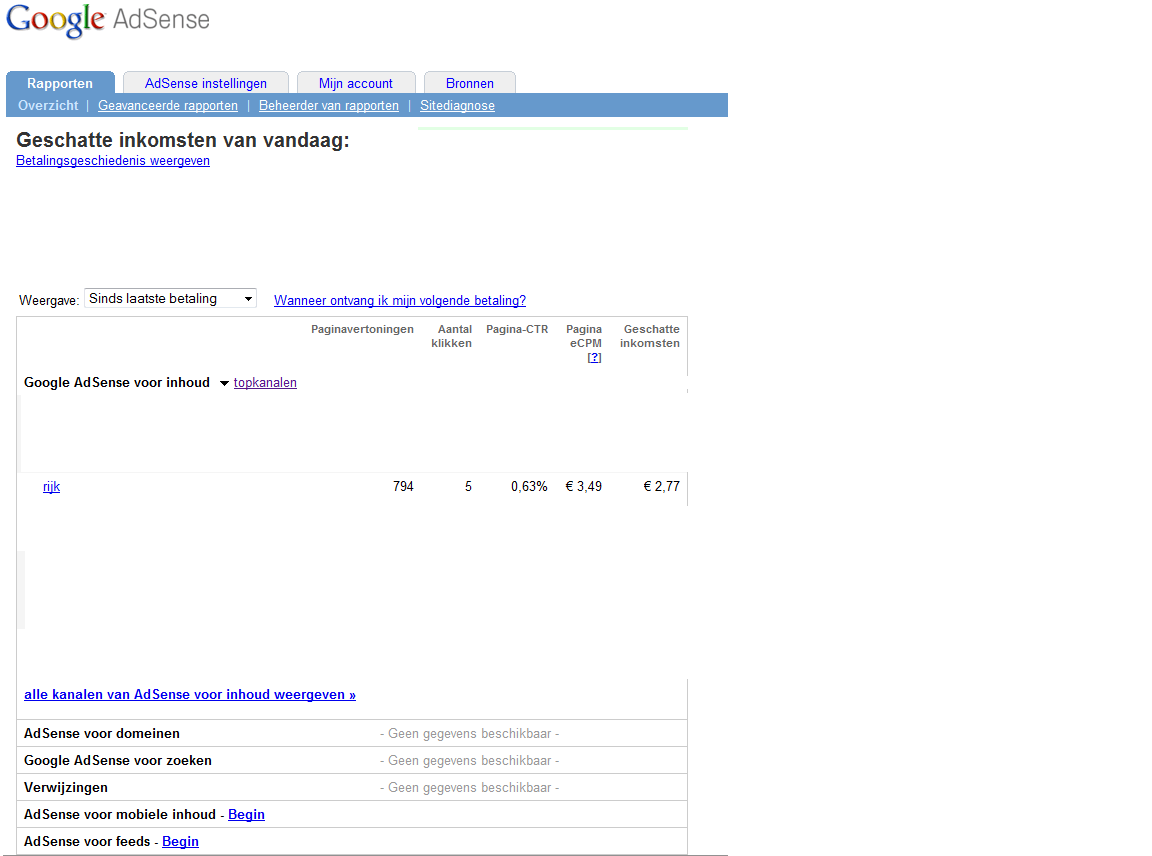Click the € 2,77 earnings value
Image resolution: width=1152 pixels, height=856 pixels.
[661, 486]
